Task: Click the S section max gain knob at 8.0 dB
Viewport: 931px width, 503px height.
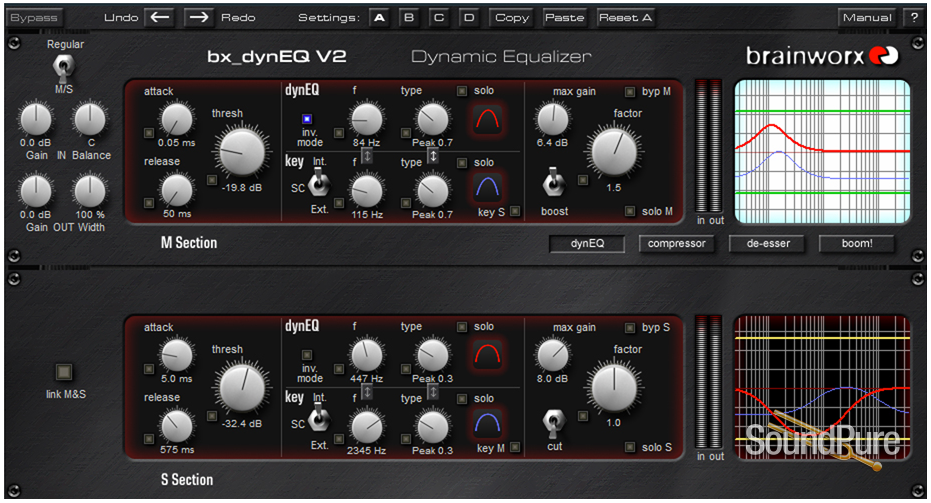Action: point(552,355)
